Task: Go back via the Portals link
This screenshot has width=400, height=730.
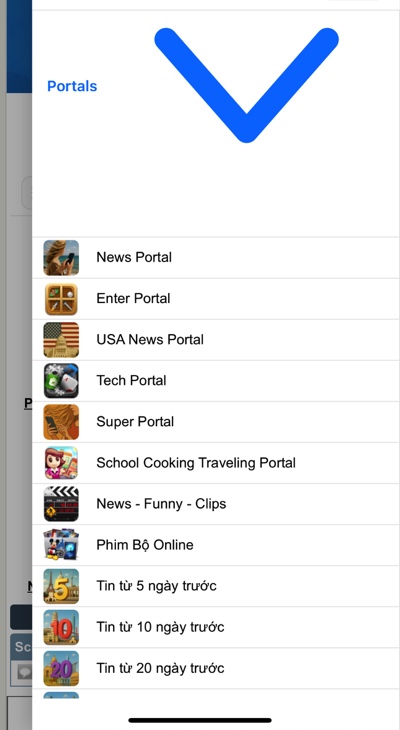Action: point(72,86)
